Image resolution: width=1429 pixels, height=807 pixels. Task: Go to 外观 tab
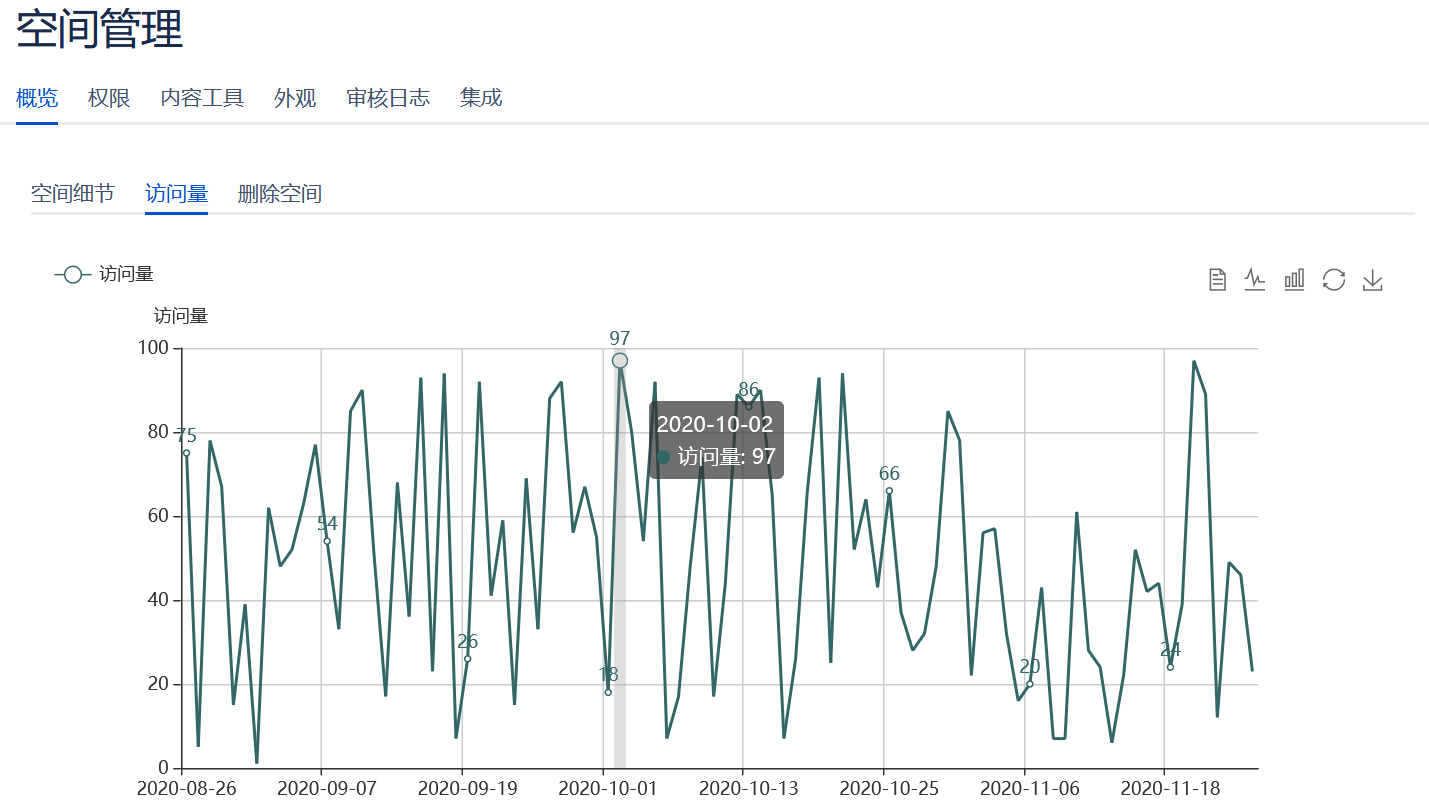pos(295,98)
